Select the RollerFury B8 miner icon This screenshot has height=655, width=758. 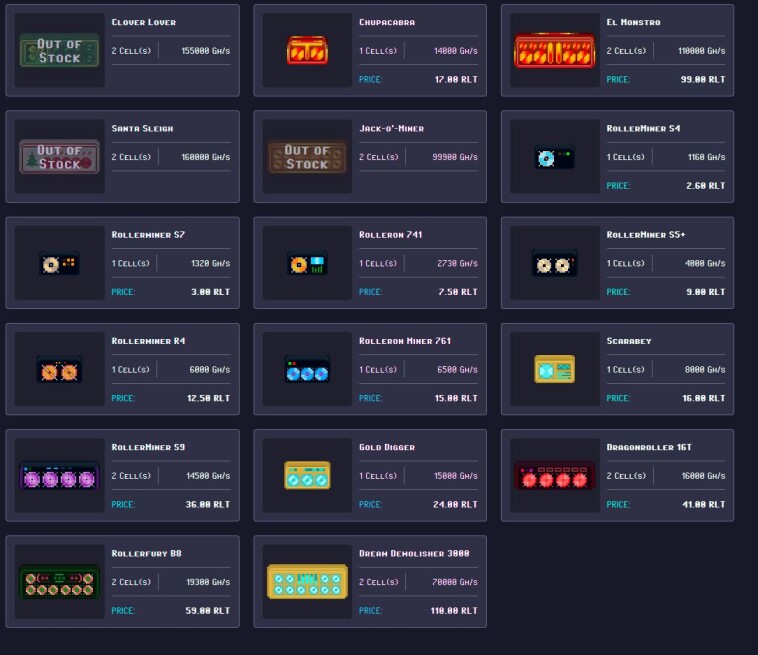click(59, 582)
